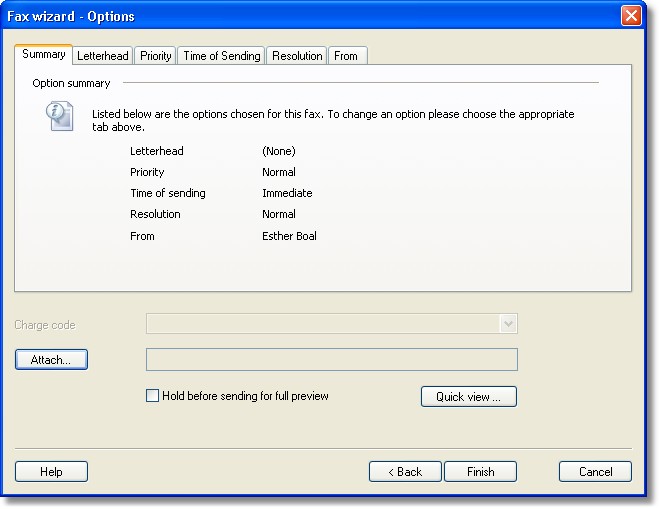659x509 pixels.
Task: Open the Letterhead tab
Action: coord(103,55)
